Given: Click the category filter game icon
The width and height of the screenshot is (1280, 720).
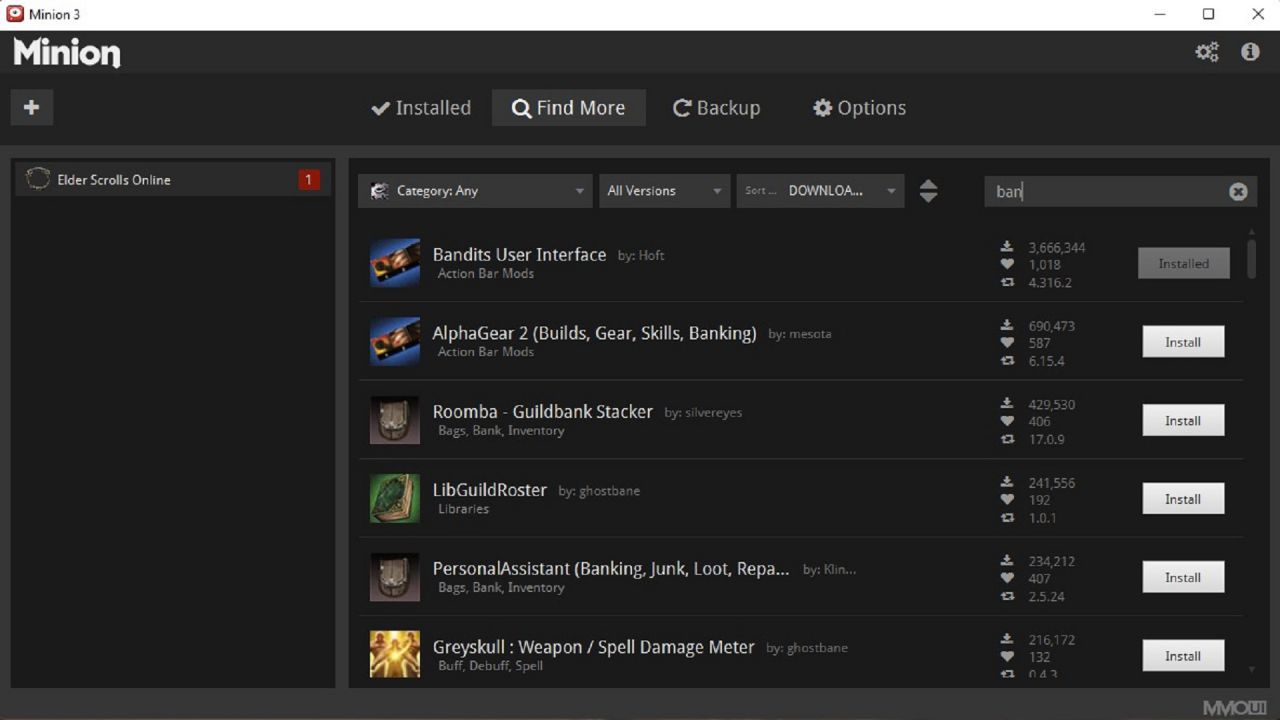Looking at the screenshot, I should 379,190.
